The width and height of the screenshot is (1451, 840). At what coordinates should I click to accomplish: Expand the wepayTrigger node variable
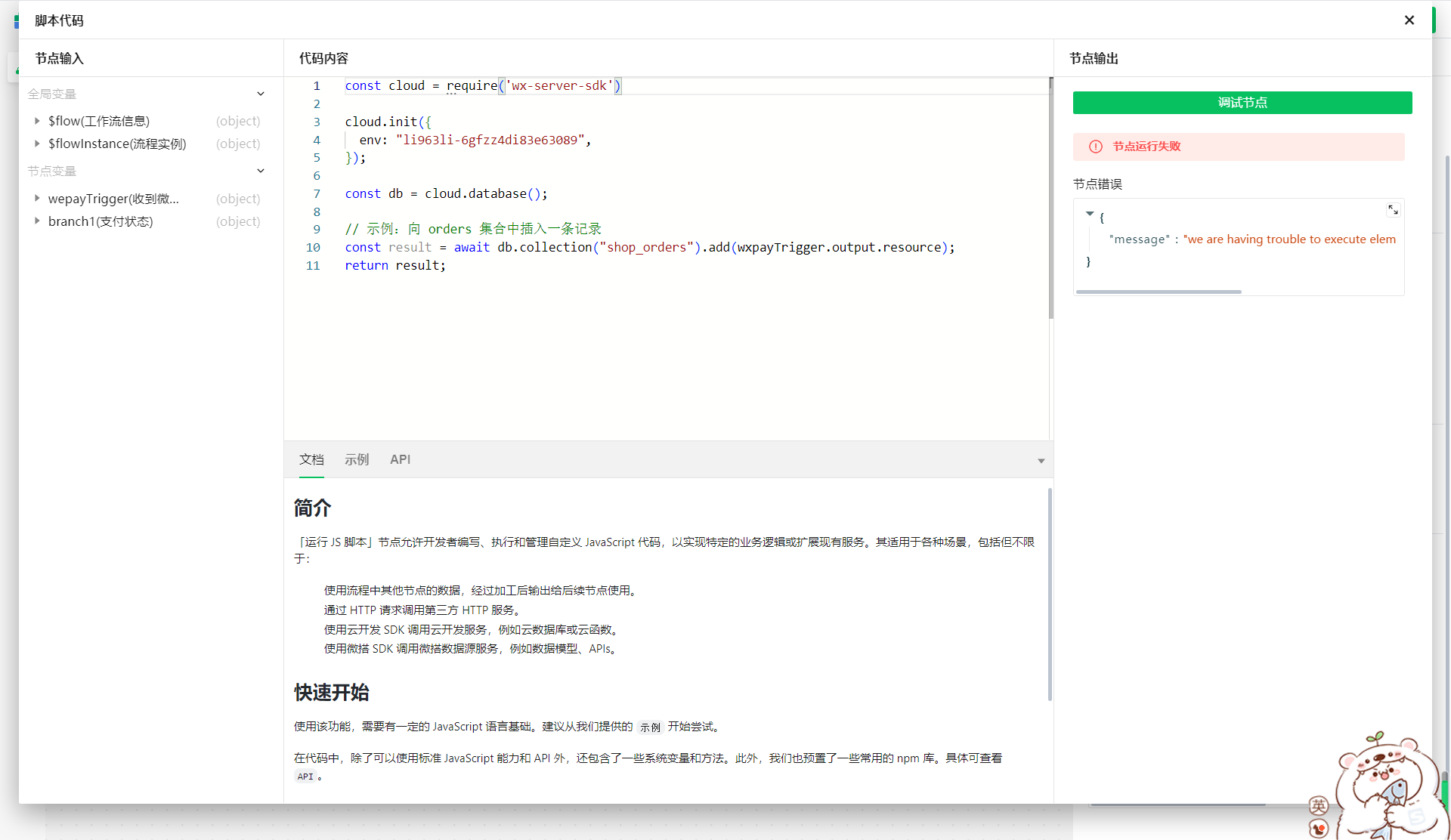point(37,199)
